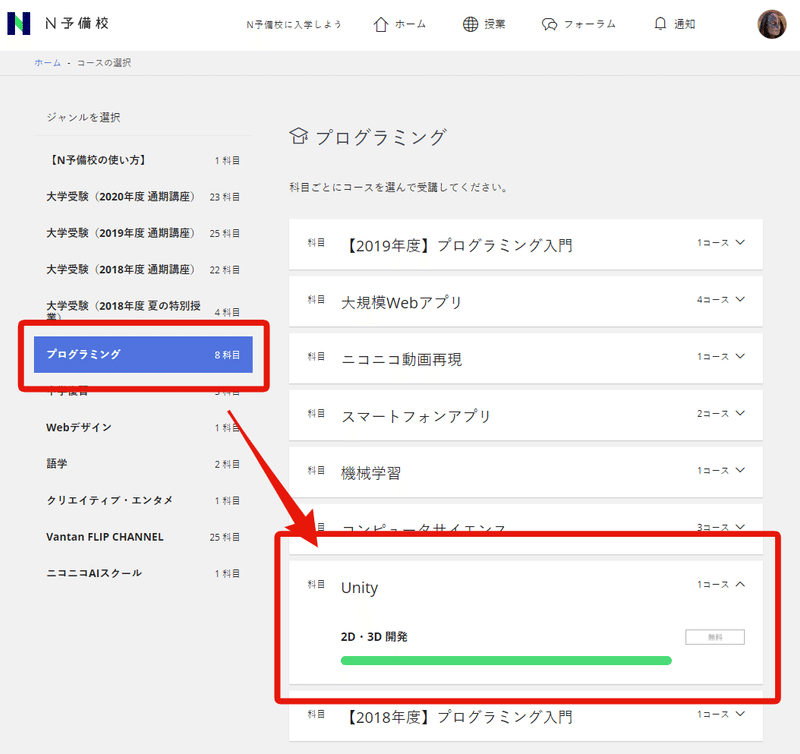Click the N予備校 logo icon
800x754 pixels.
click(19, 23)
